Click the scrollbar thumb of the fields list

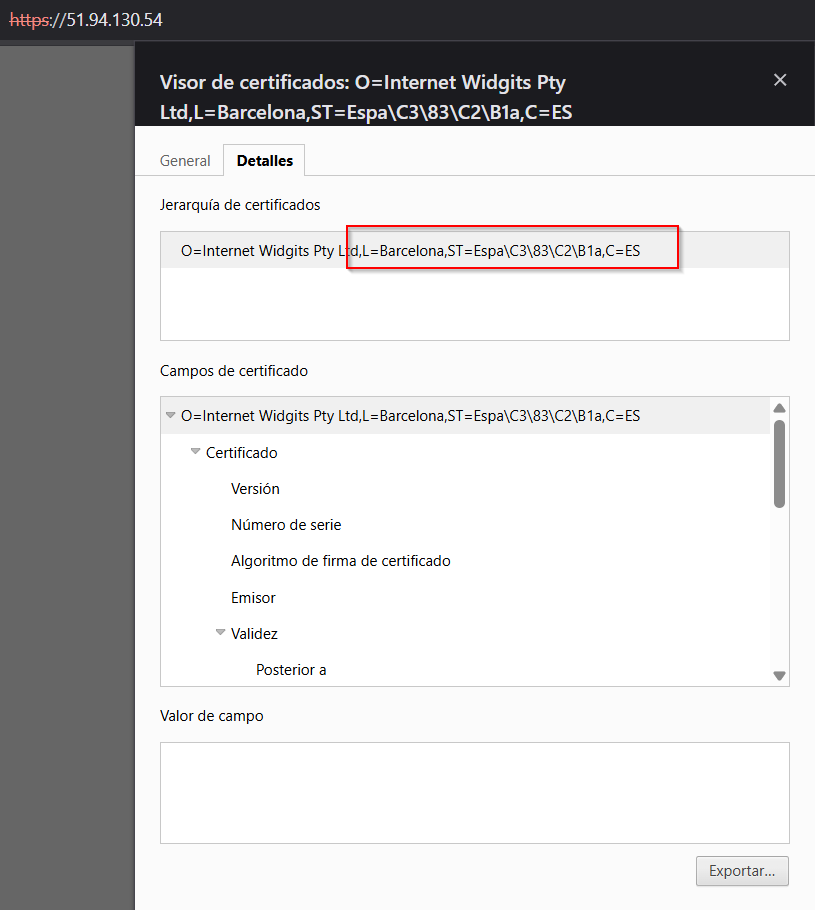(x=780, y=460)
